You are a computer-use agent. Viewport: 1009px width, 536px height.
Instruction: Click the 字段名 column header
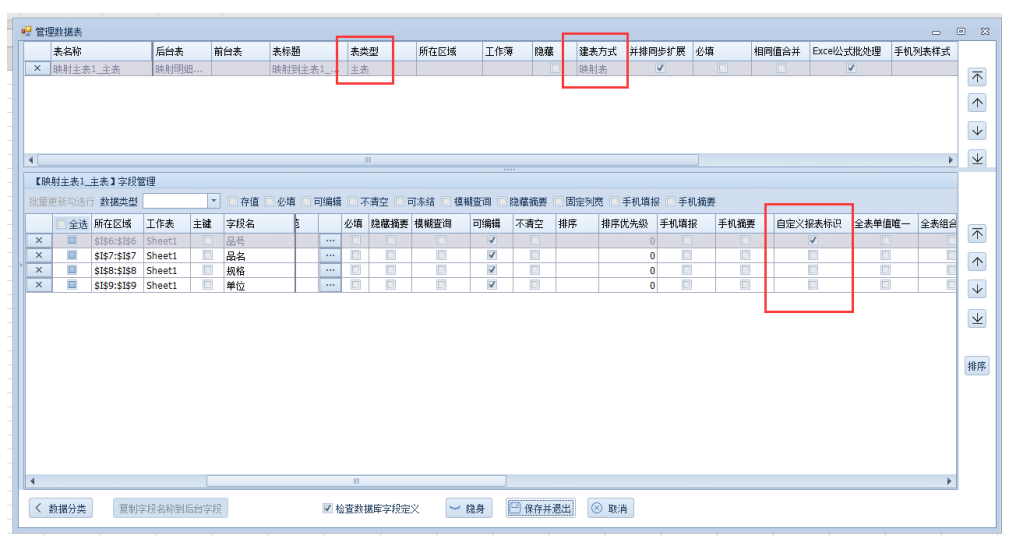257,224
